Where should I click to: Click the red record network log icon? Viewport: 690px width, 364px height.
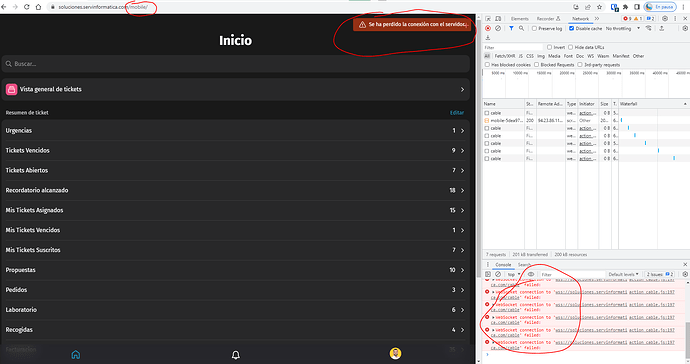pyautogui.click(x=488, y=28)
